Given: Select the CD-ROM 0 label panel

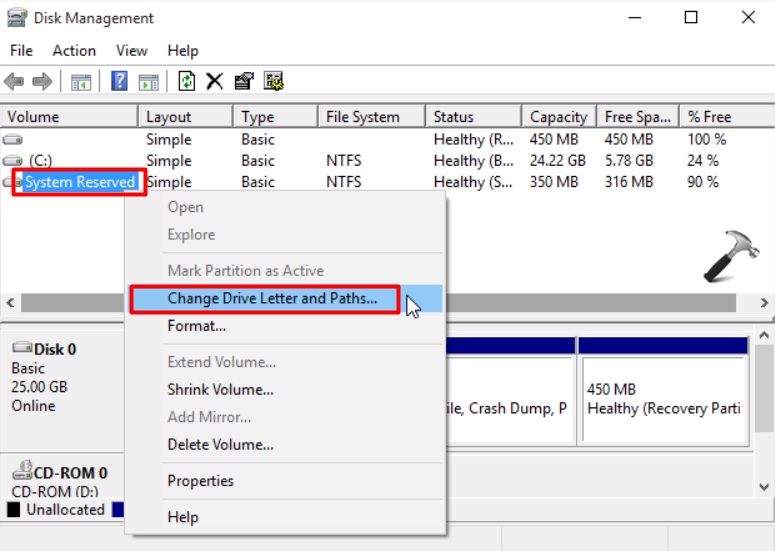Looking at the screenshot, I should click(x=62, y=477).
